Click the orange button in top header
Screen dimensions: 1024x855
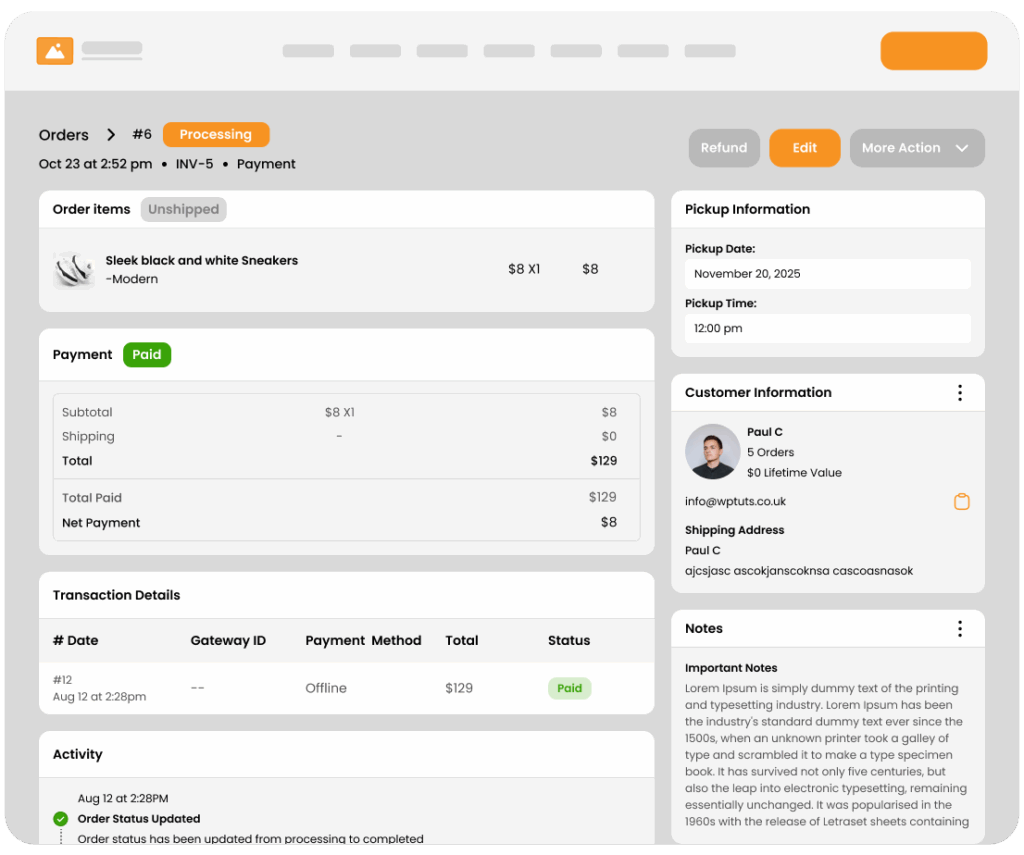pos(933,51)
